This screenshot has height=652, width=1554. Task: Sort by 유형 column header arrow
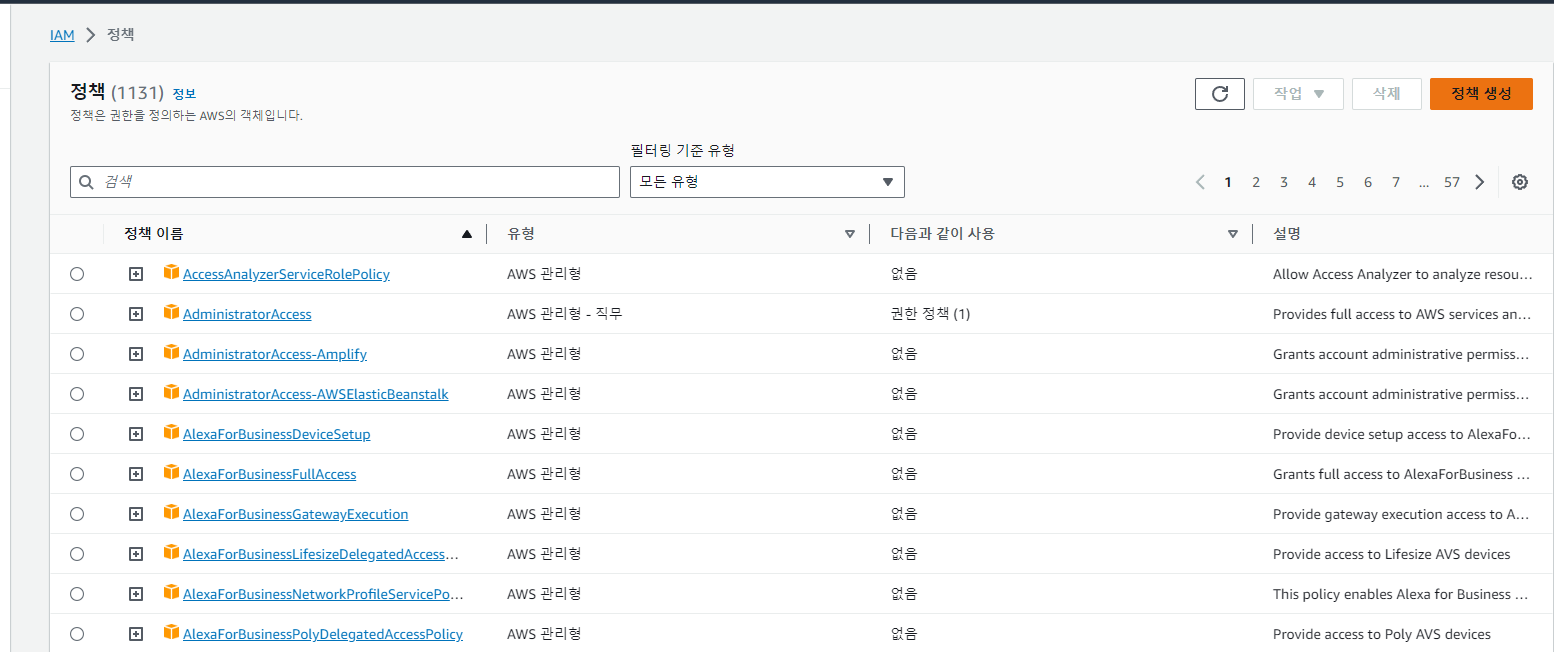[850, 234]
